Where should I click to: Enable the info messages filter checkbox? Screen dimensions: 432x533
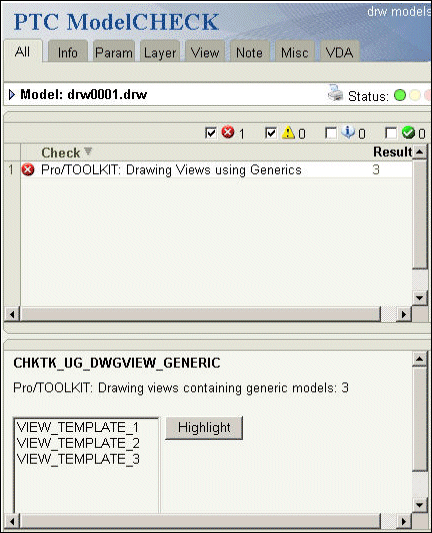coord(331,133)
